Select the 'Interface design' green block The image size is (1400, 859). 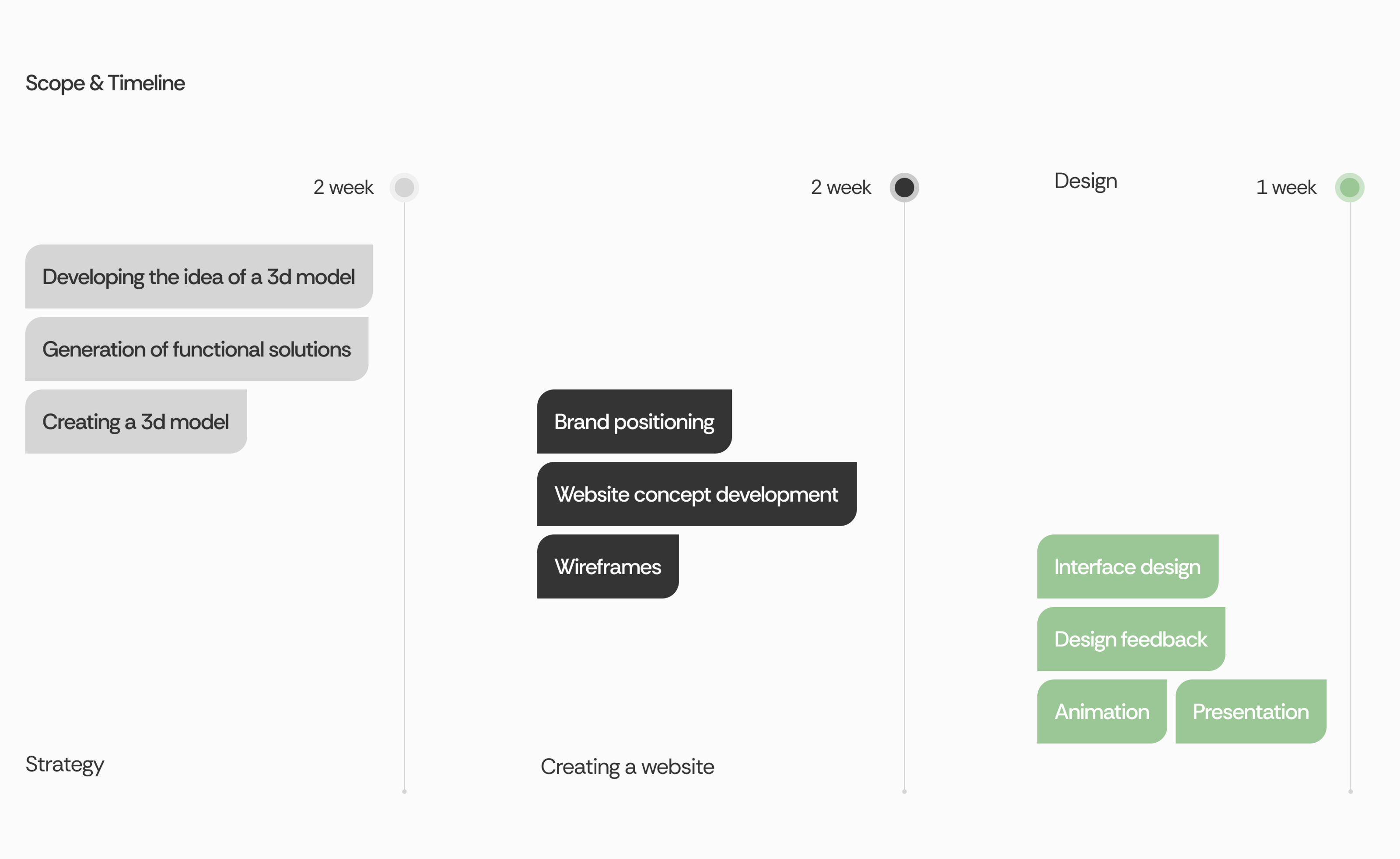1127,566
